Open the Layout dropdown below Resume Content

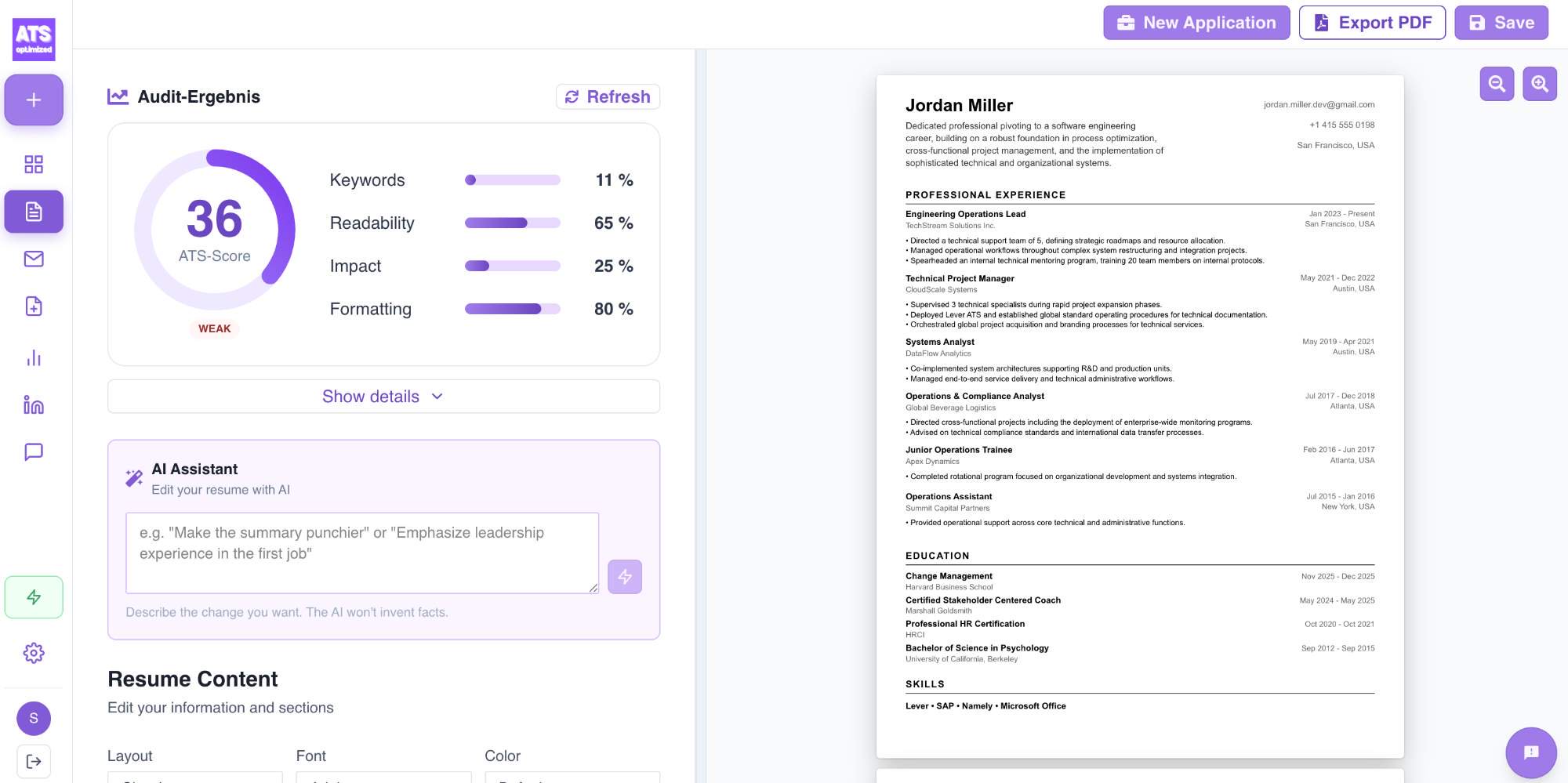coord(194,777)
